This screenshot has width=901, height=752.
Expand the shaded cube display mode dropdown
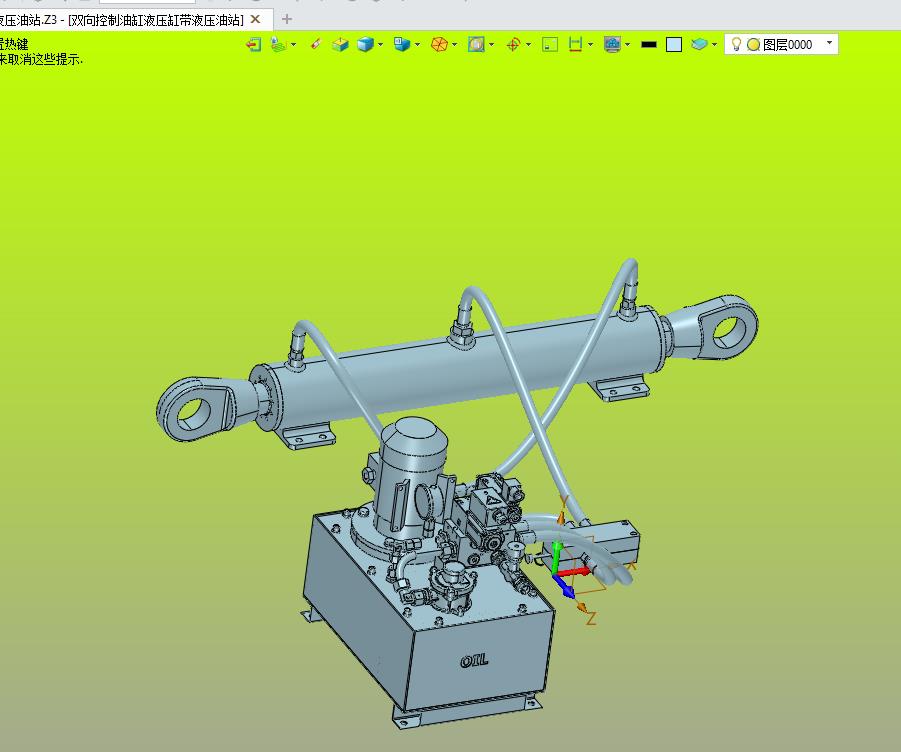pyautogui.click(x=380, y=44)
